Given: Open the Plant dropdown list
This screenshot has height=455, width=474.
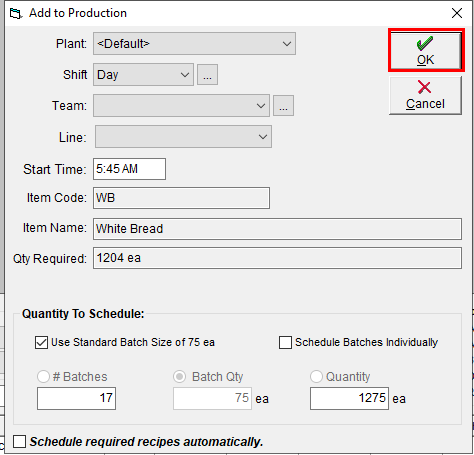Looking at the screenshot, I should click(x=194, y=44).
